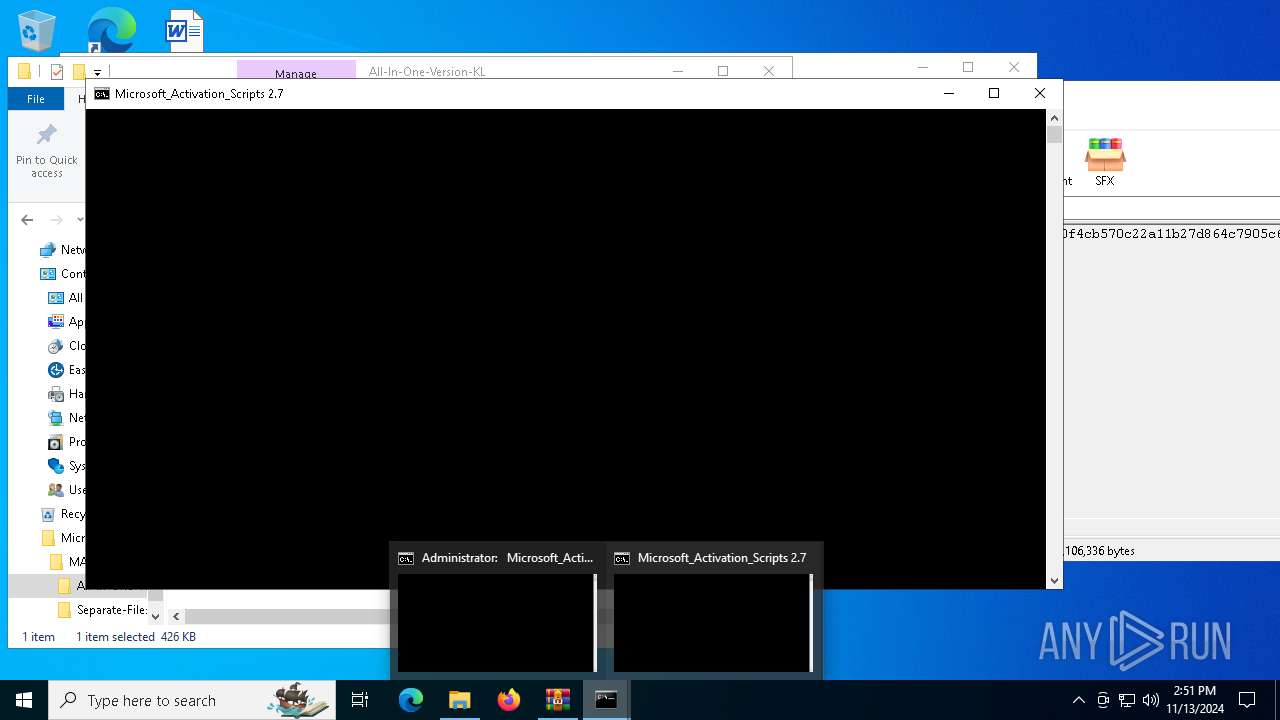1280x720 pixels.
Task: Select the Recycle Bin entry in Explorer's tree
Action: click(x=62, y=514)
